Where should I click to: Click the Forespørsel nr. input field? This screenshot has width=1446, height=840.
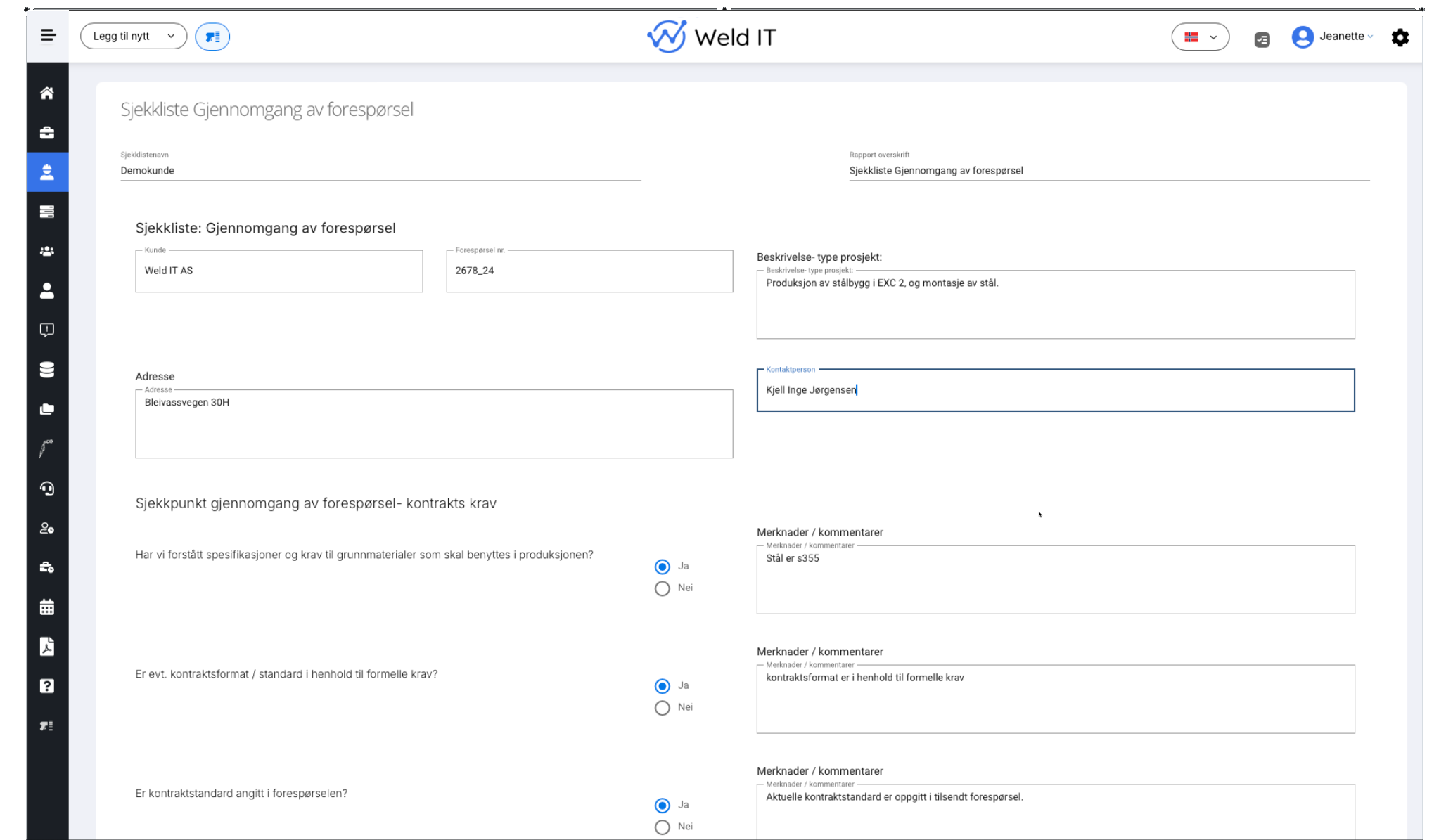coord(589,271)
